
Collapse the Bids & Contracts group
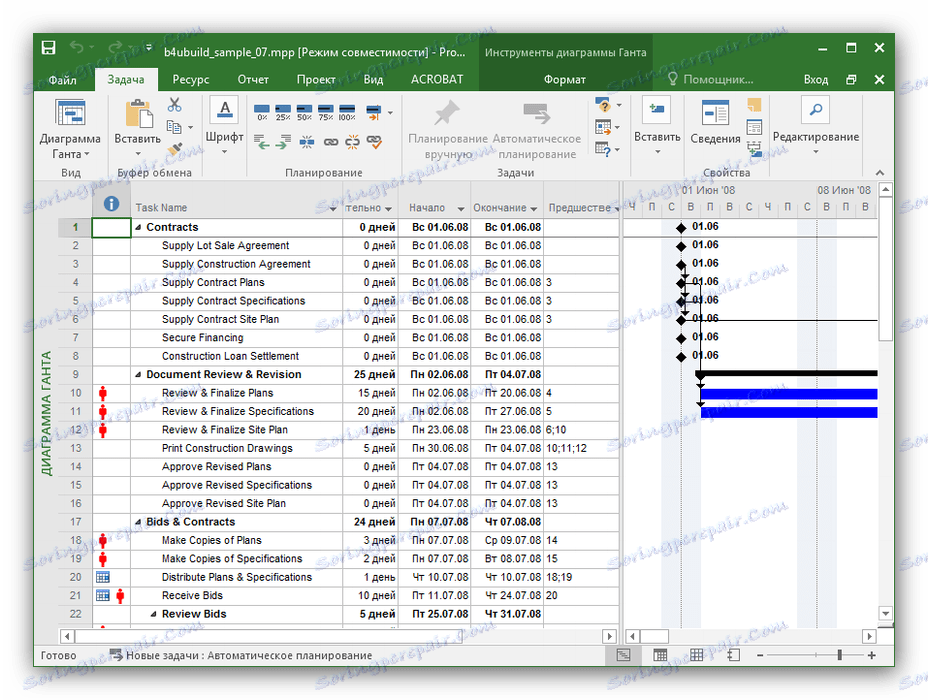138,522
